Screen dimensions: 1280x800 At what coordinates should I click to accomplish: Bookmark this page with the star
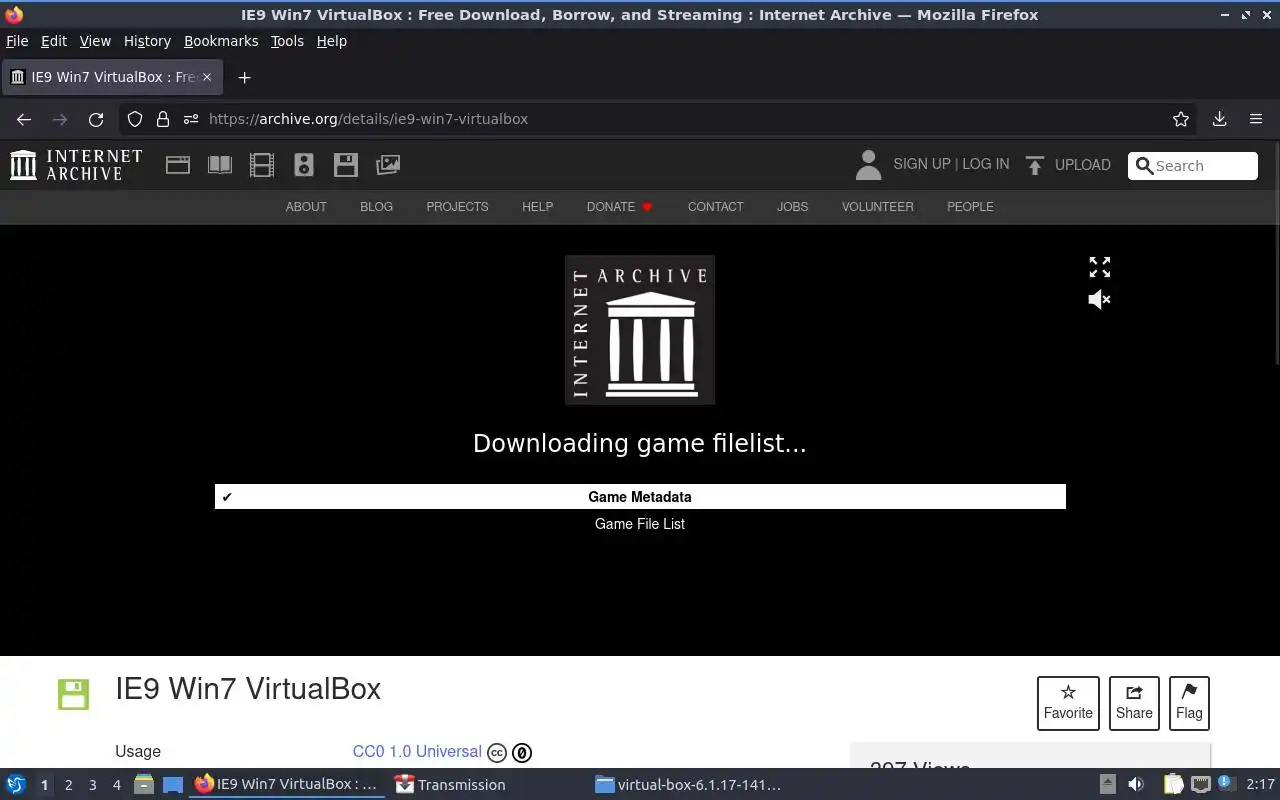1181,119
